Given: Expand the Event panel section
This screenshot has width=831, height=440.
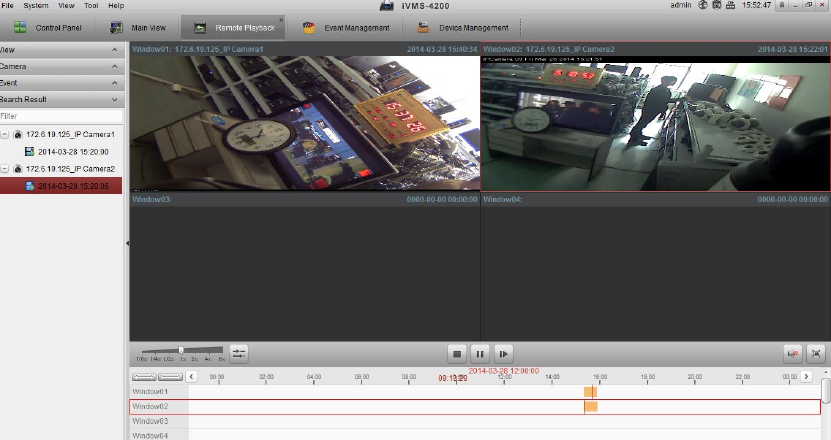Looking at the screenshot, I should pyautogui.click(x=115, y=83).
